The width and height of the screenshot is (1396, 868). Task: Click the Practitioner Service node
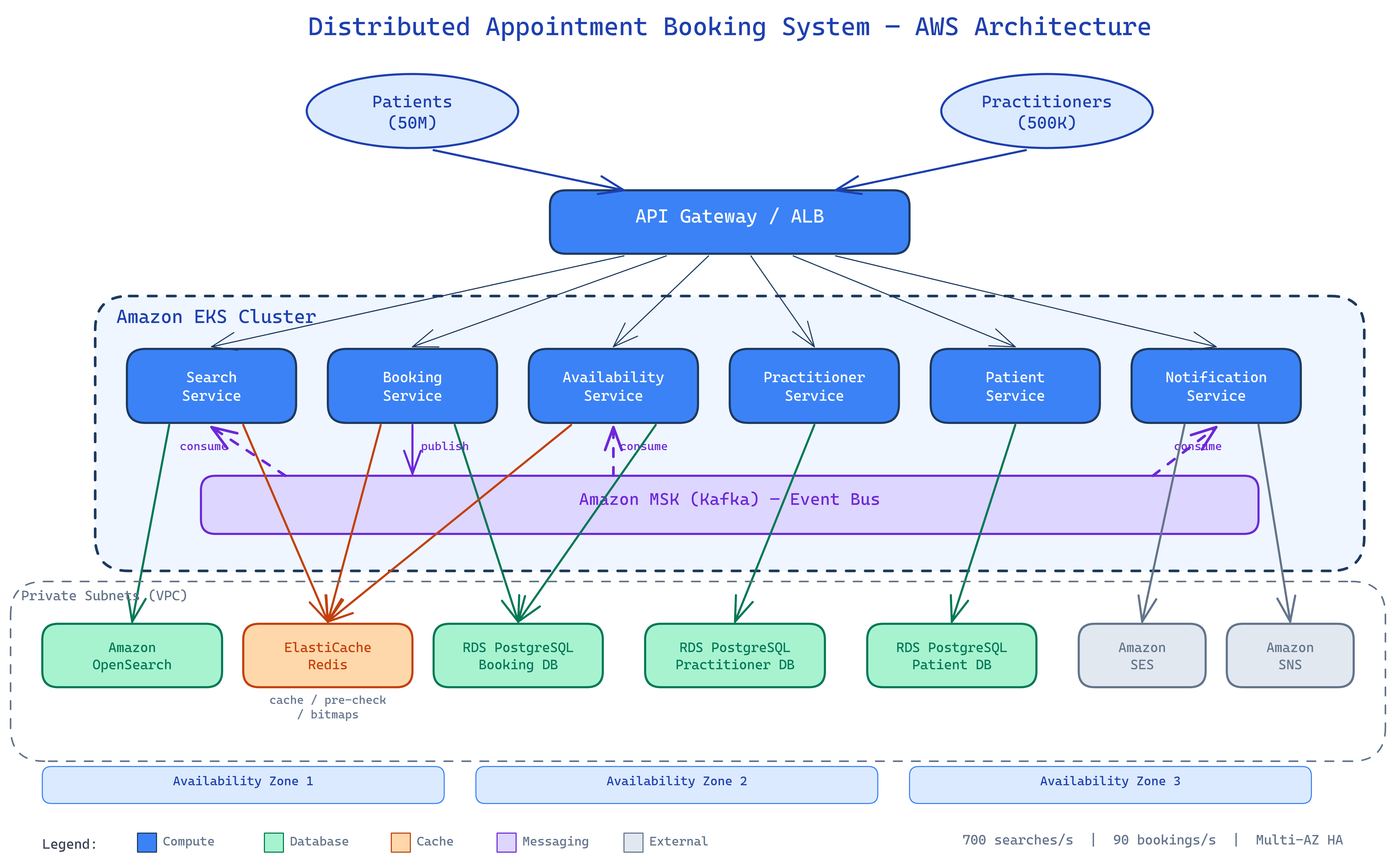tap(814, 386)
